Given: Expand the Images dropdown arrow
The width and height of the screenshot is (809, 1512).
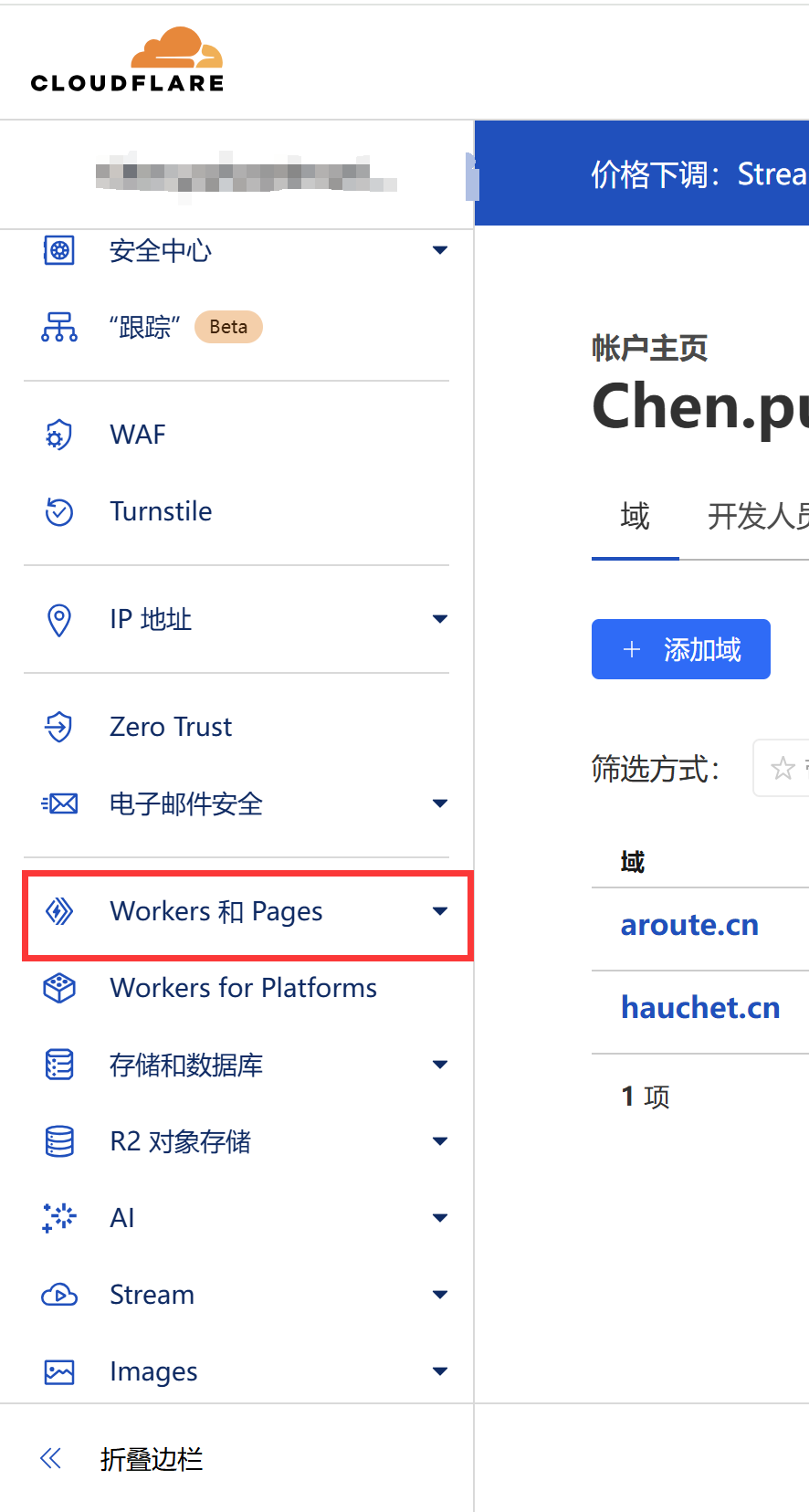Looking at the screenshot, I should click(x=440, y=1371).
